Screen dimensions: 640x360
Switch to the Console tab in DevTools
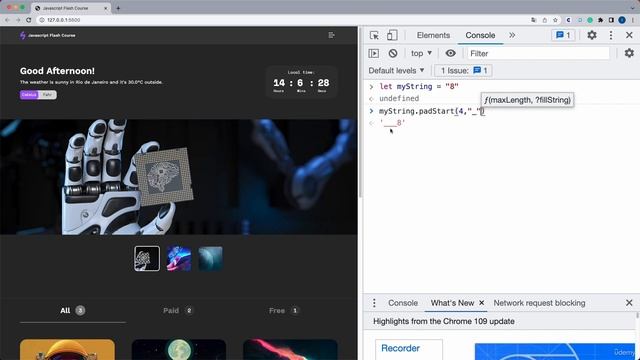coord(480,36)
